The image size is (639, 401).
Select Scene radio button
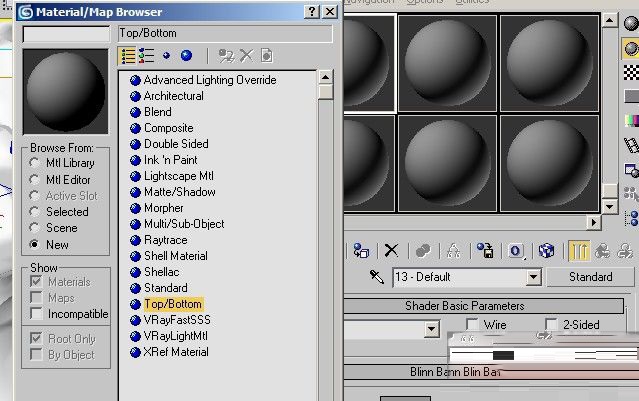coord(35,228)
